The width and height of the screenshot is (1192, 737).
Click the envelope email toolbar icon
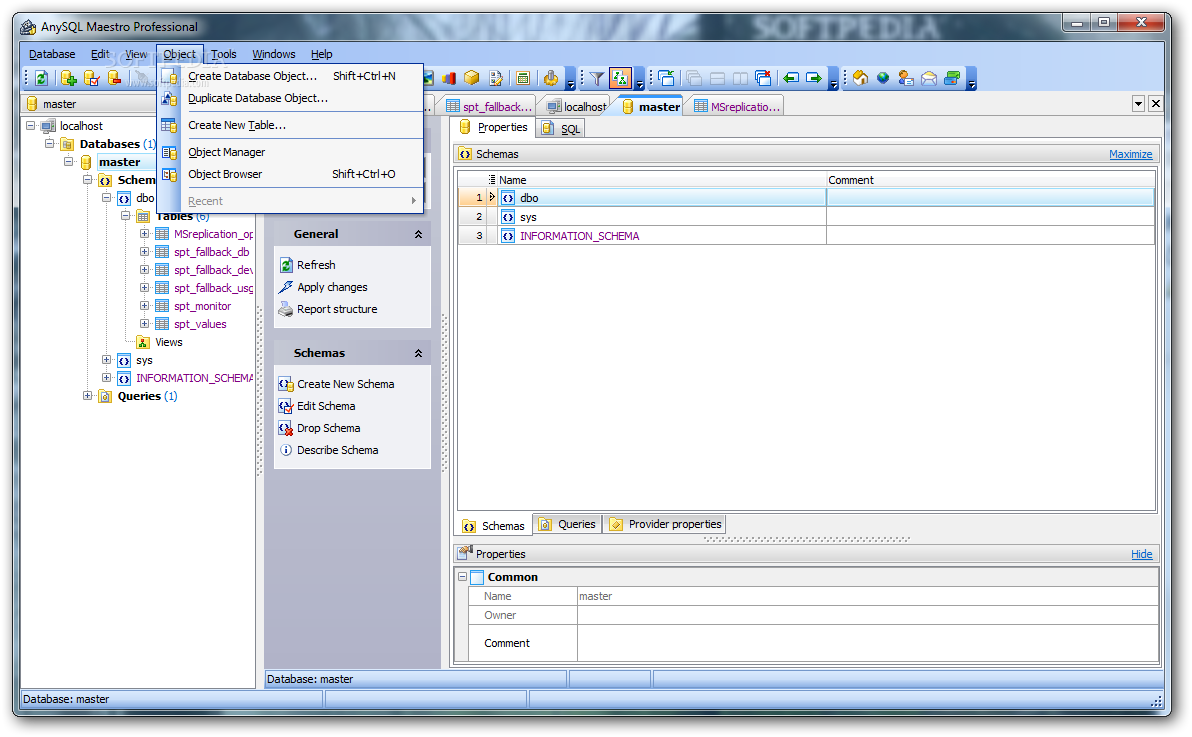tap(929, 78)
